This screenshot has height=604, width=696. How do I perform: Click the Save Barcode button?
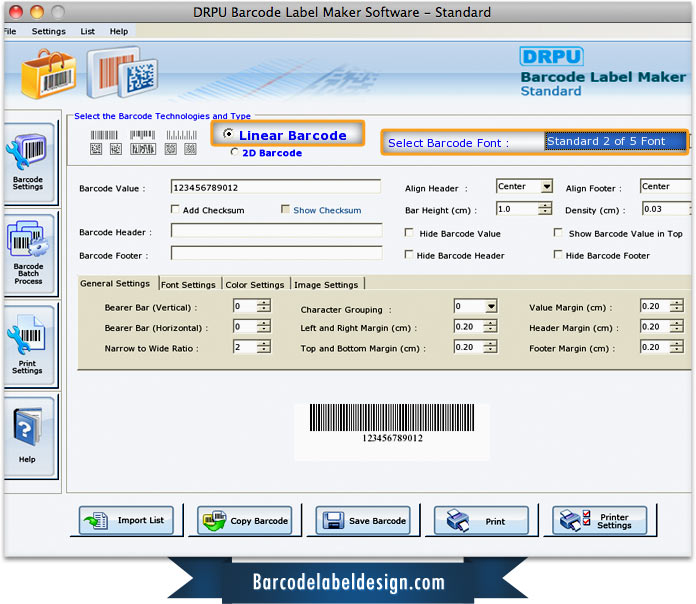363,520
